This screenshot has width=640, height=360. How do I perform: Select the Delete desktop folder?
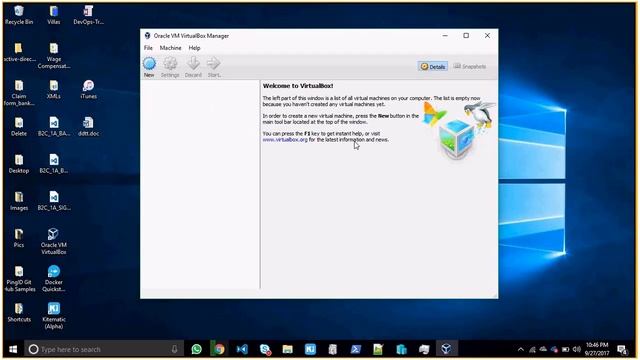tap(19, 127)
